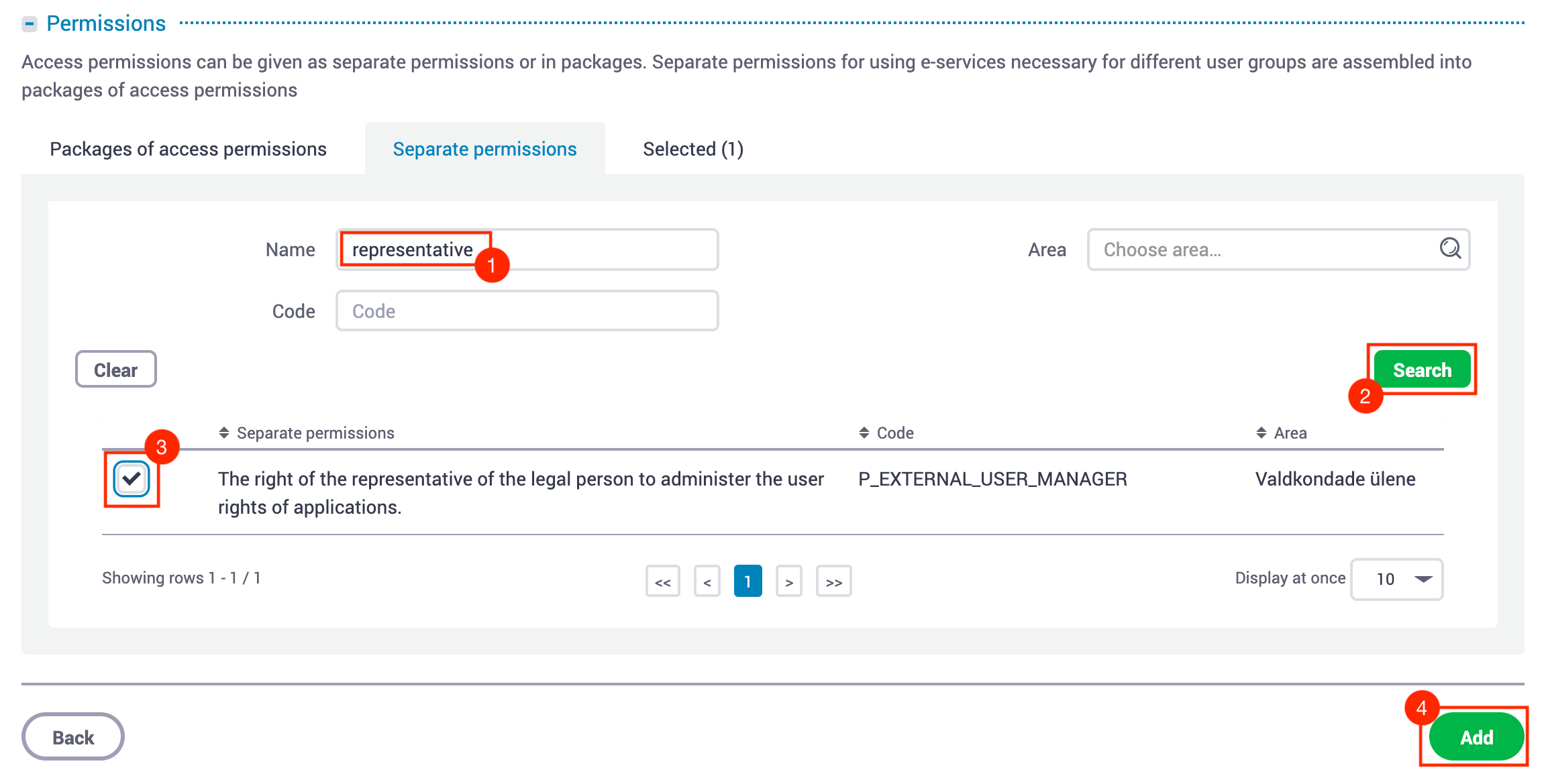The width and height of the screenshot is (1548, 784).
Task: Go to previous results page
Action: tap(707, 581)
